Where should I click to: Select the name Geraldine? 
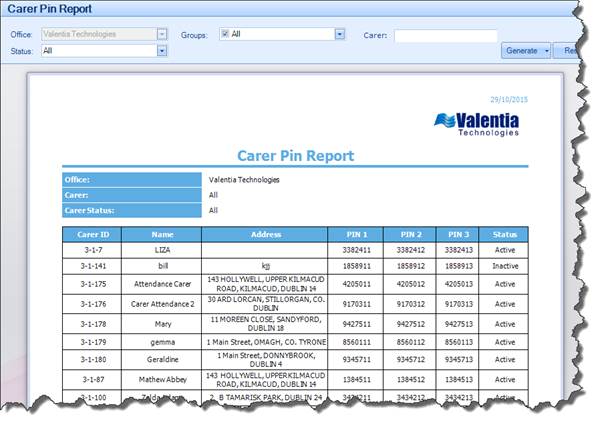[162, 360]
